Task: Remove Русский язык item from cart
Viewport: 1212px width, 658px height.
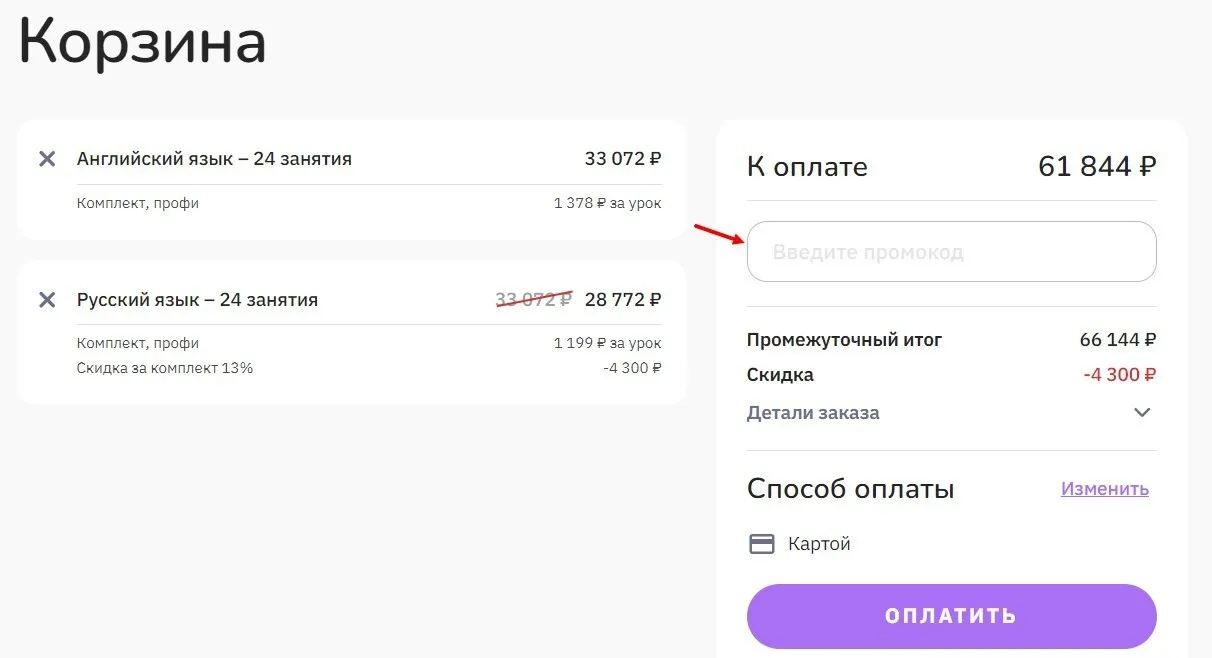Action: point(47,300)
